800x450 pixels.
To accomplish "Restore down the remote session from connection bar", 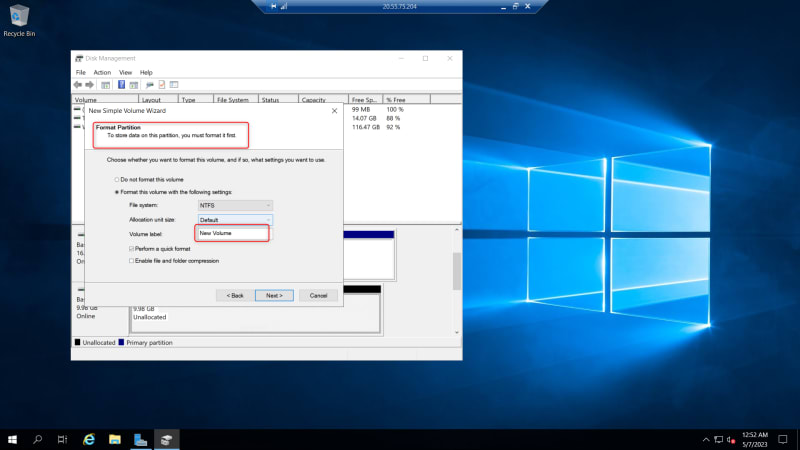I will [x=515, y=6].
